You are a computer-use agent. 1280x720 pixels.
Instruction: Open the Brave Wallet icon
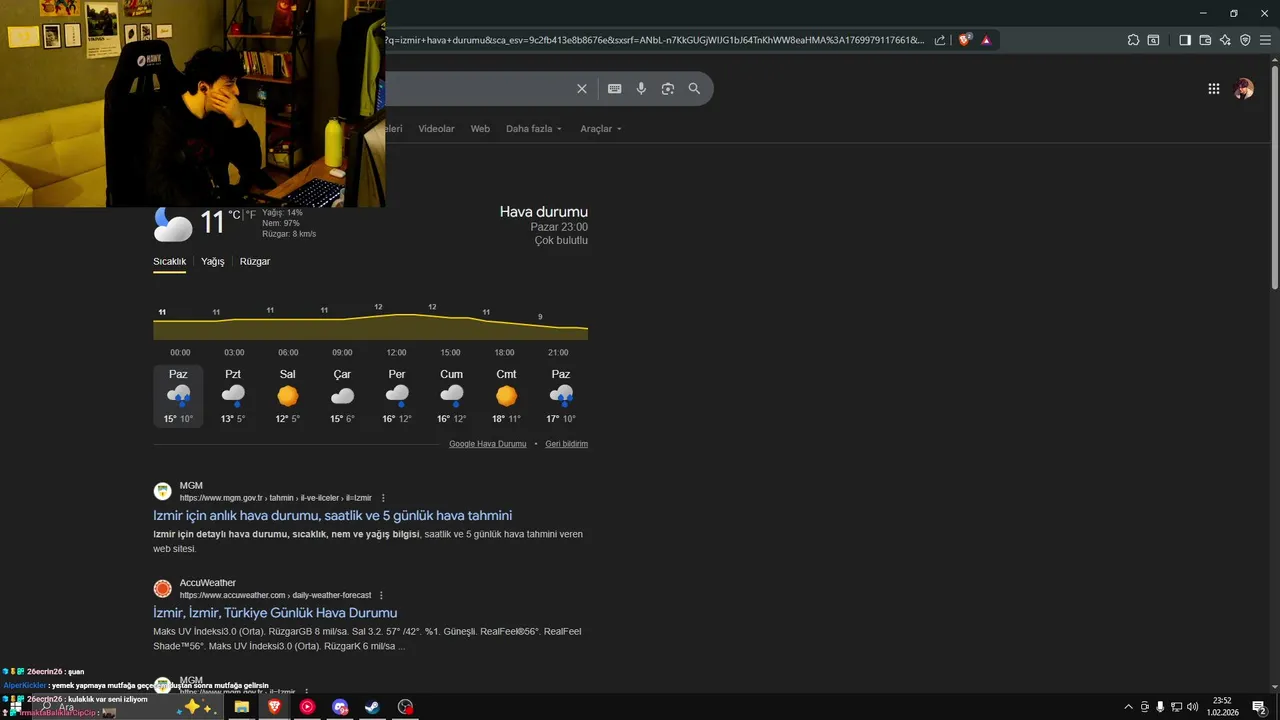coord(1205,40)
